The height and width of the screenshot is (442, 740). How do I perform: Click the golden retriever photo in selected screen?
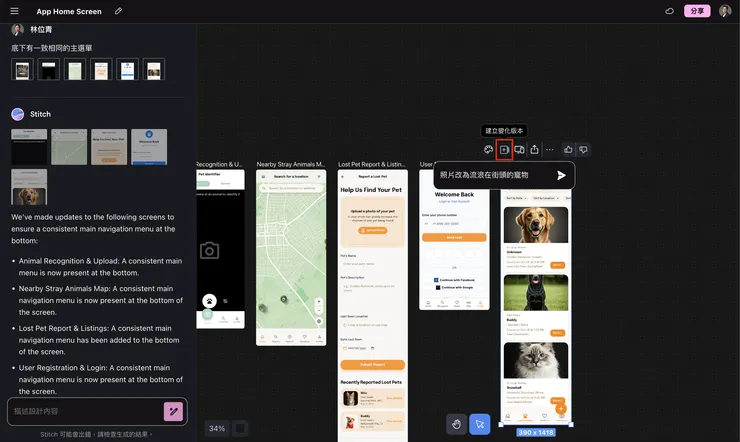click(536, 225)
